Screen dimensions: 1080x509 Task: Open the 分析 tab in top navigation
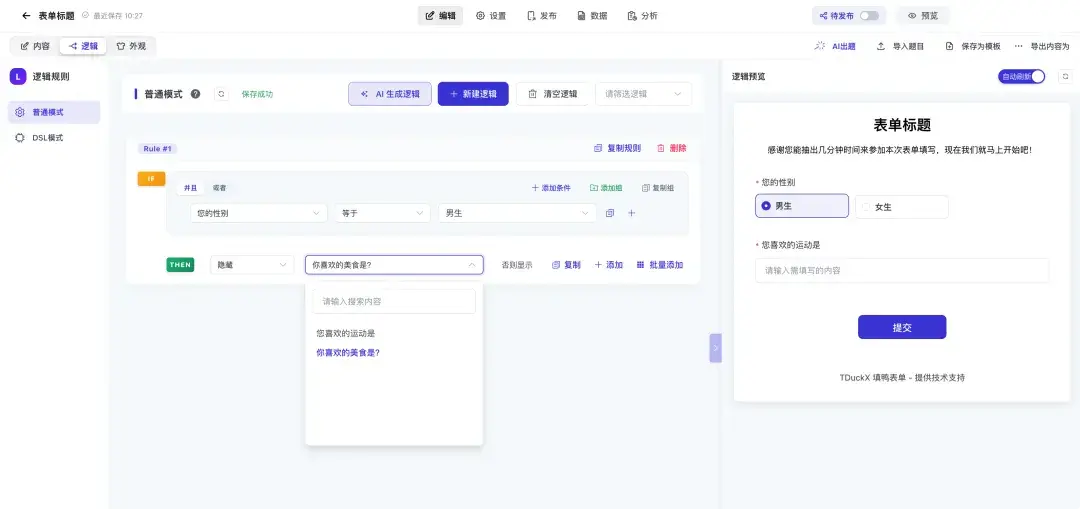[x=643, y=16]
